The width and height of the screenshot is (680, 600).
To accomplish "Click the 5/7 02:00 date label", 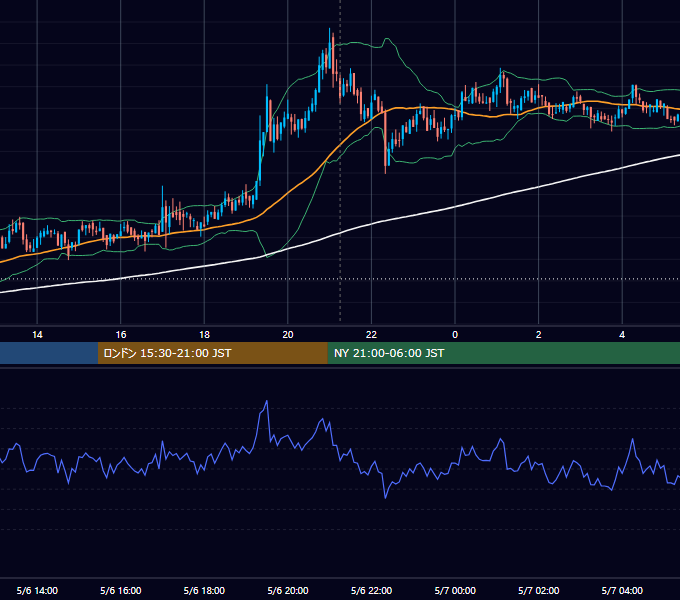I will [x=538, y=590].
